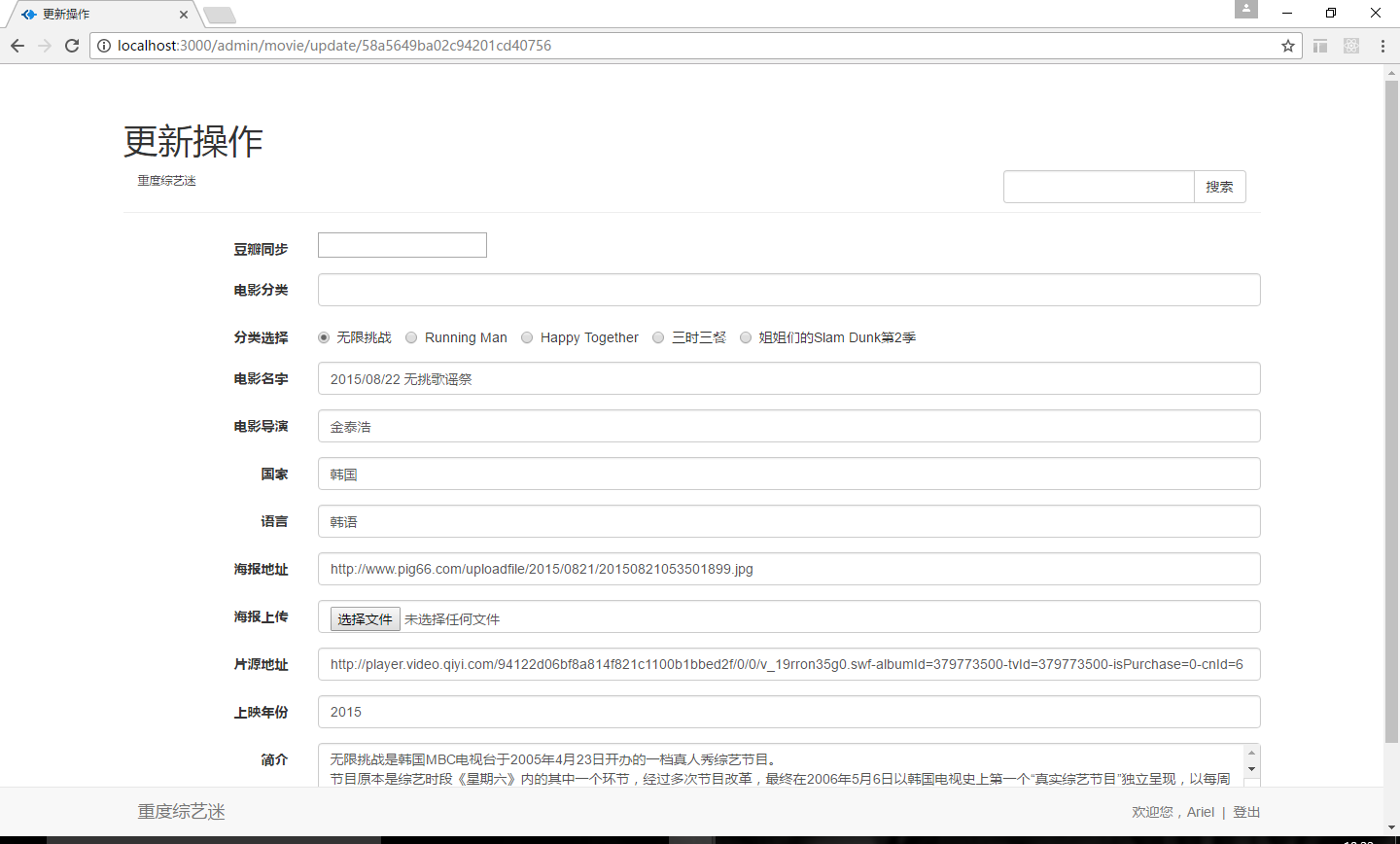Viewport: 1400px width, 844px height.
Task: Click the 豆瓣同步 label
Action: (261, 249)
